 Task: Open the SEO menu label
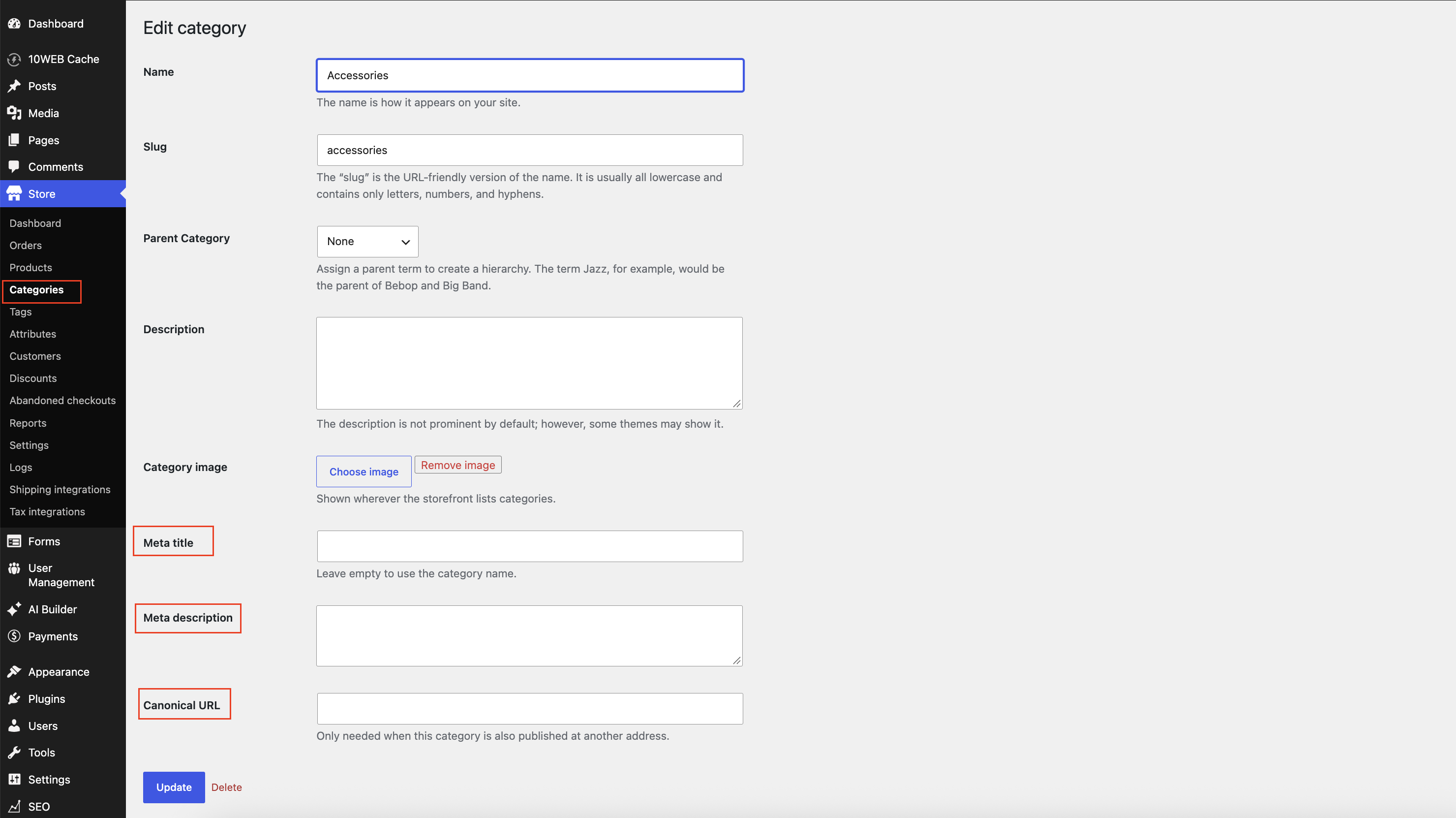[39, 807]
